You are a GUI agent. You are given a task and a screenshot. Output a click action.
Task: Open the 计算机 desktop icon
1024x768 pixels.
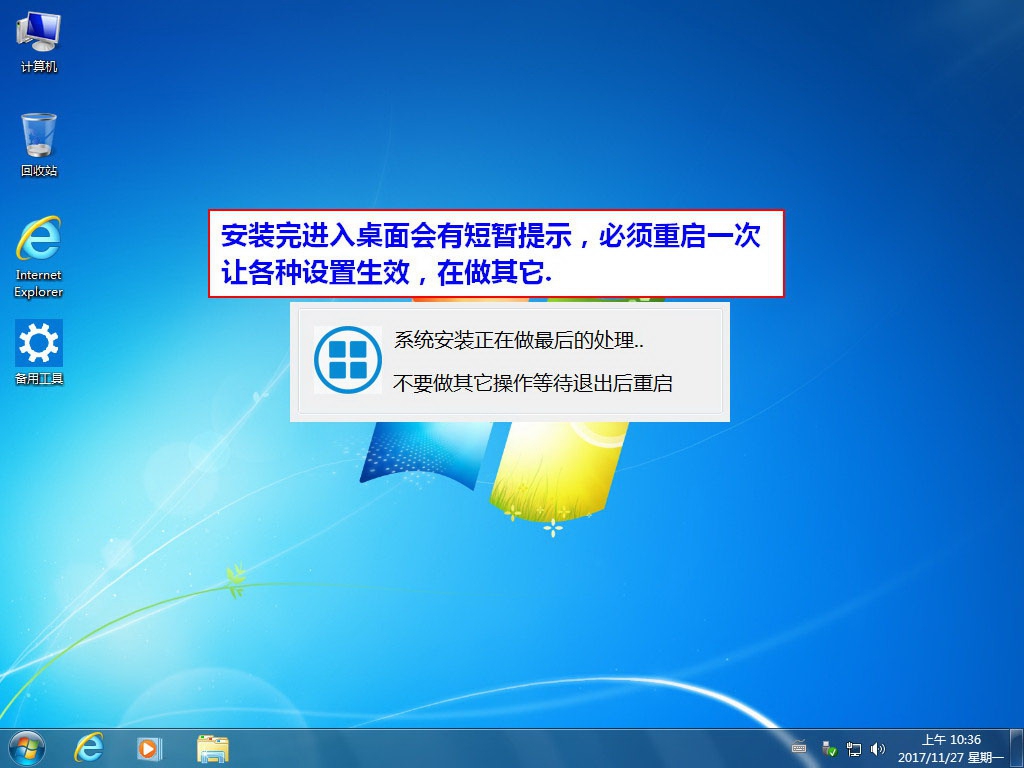[39, 42]
